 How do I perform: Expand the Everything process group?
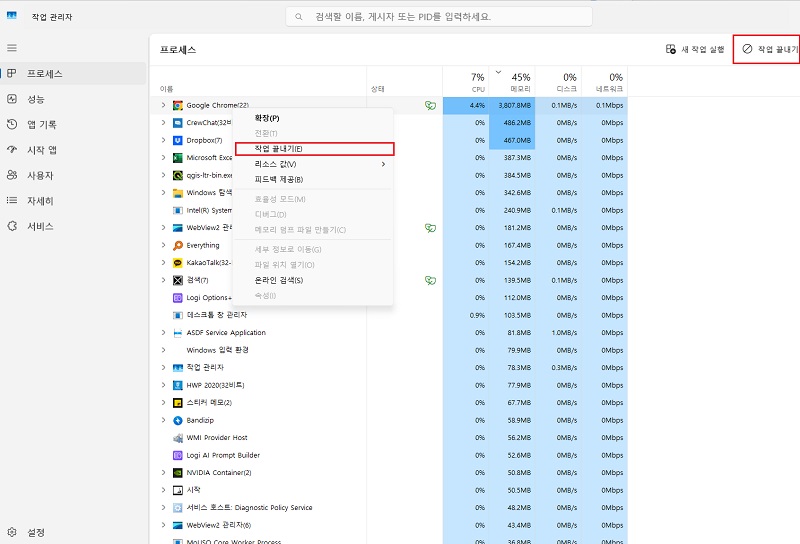tap(163, 245)
